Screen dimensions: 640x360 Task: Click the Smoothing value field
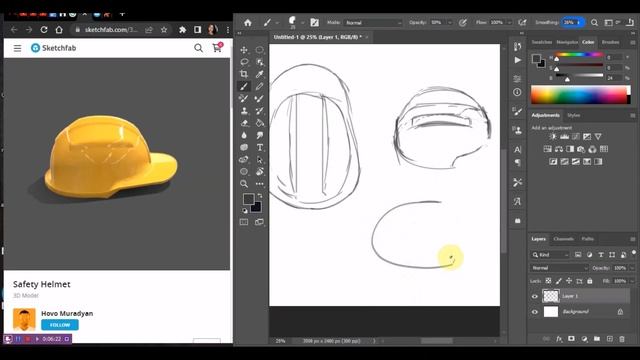[x=570, y=22]
